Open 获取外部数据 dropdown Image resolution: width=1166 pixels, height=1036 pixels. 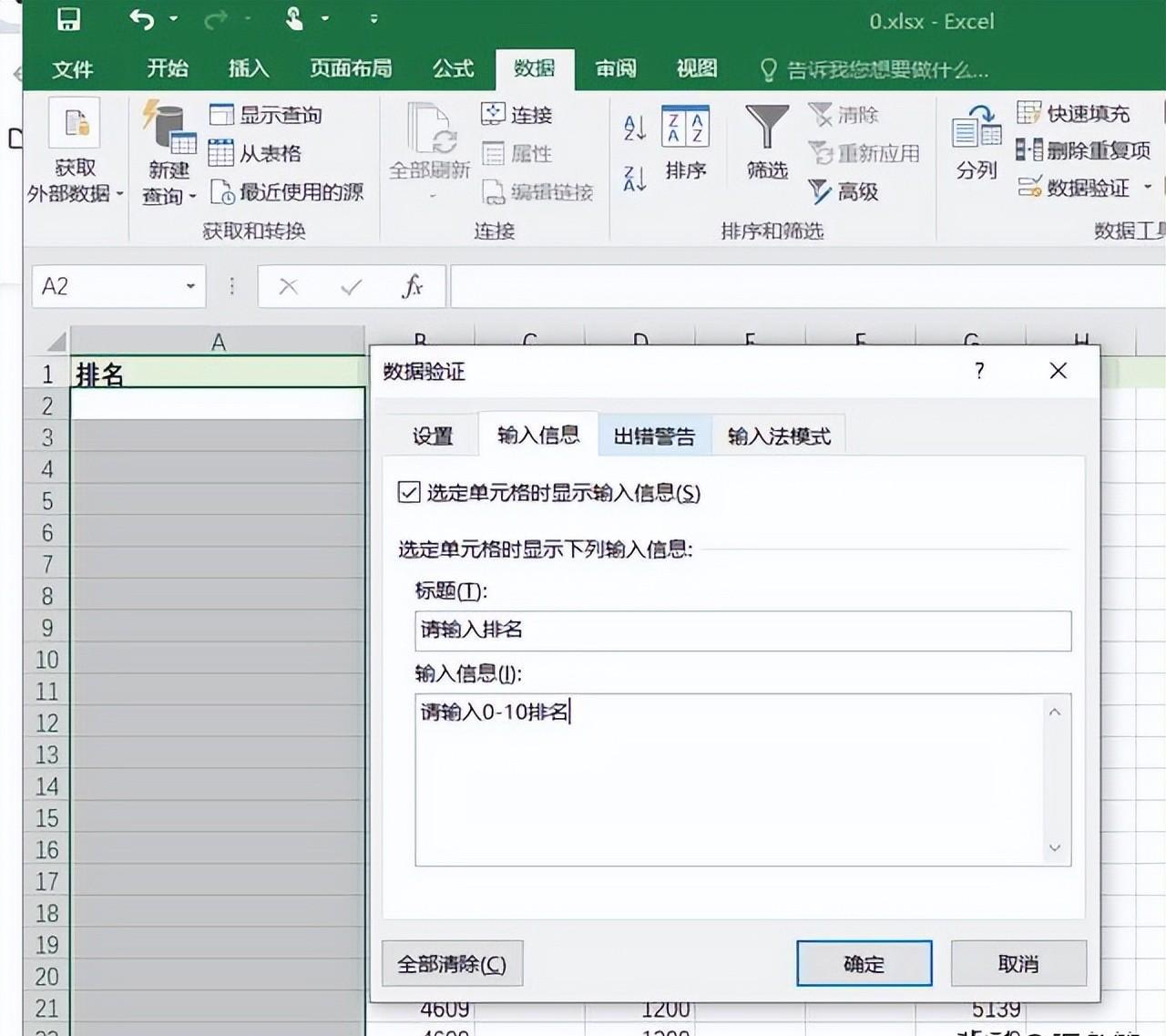75,153
